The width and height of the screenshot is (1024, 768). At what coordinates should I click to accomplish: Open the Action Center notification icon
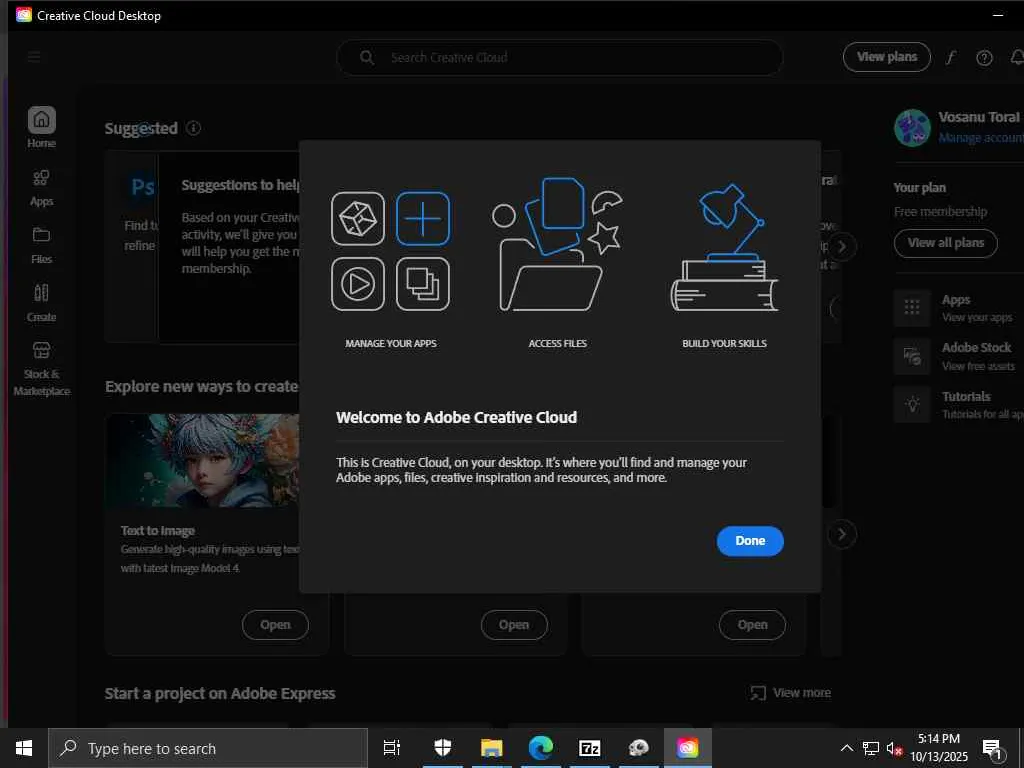(x=992, y=749)
